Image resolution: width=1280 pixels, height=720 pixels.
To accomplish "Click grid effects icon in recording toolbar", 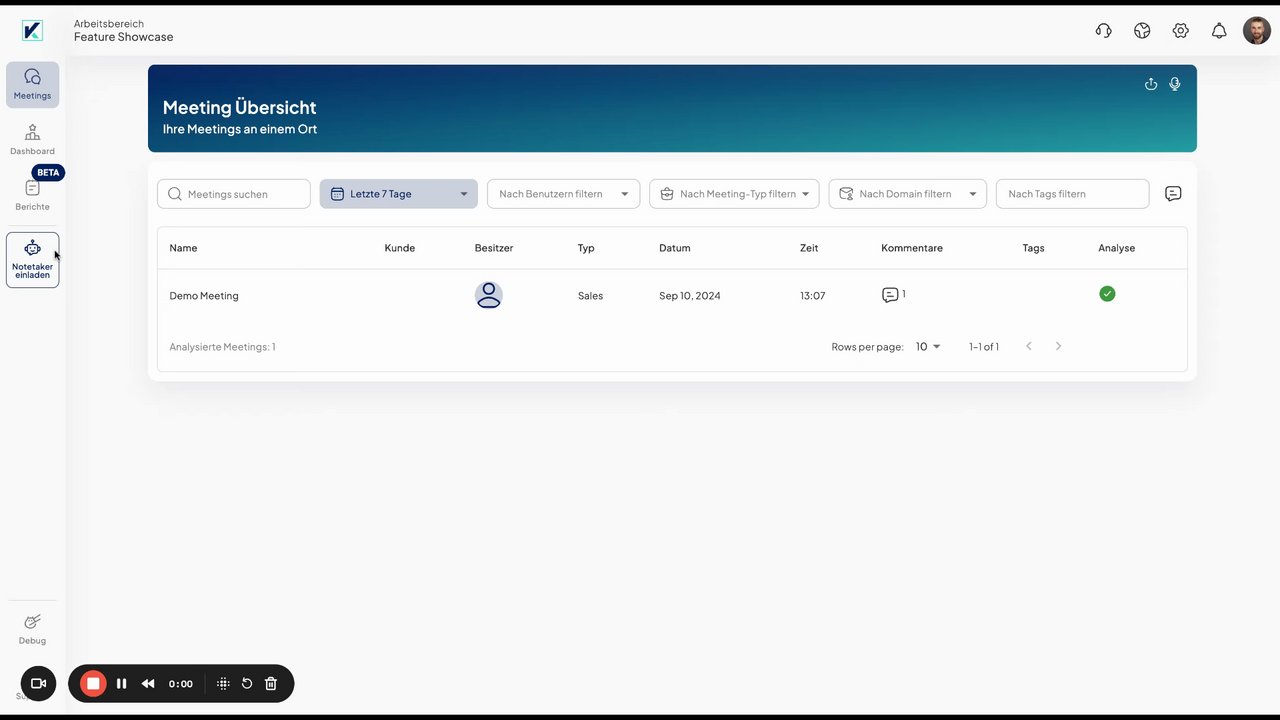I will click(x=223, y=684).
